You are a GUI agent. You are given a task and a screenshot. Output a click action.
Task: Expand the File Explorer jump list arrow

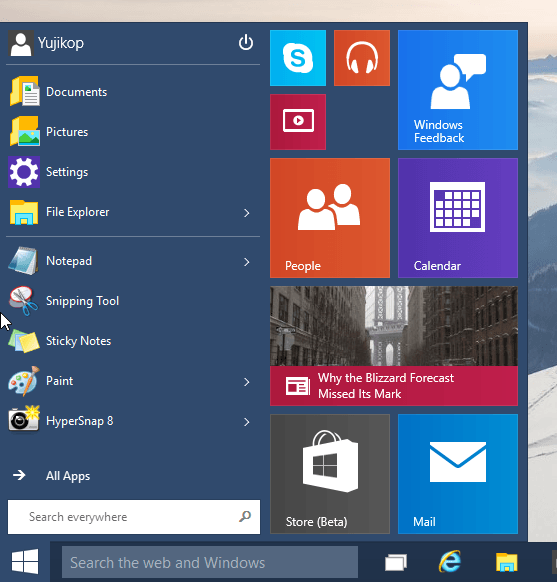pyautogui.click(x=246, y=213)
